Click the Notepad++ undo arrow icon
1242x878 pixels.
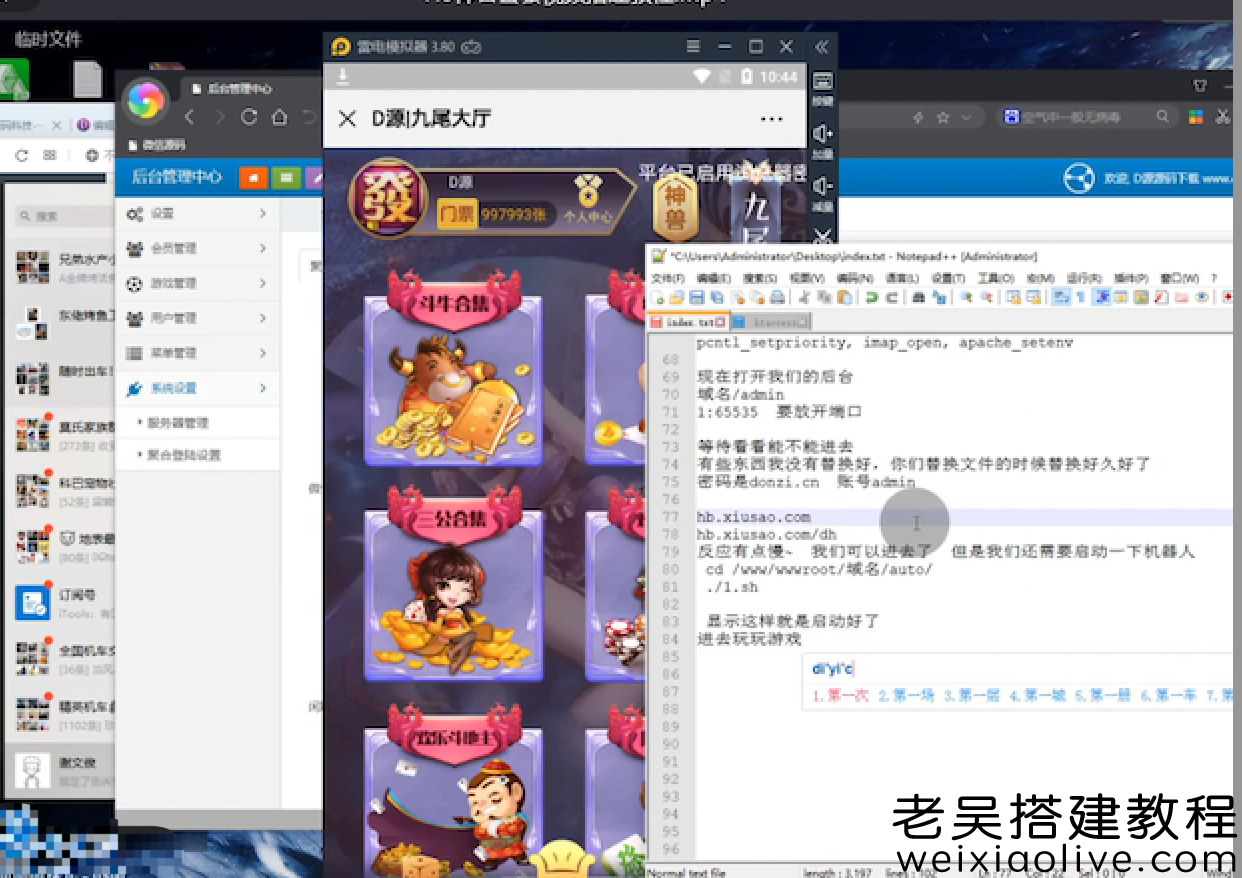pyautogui.click(x=871, y=298)
